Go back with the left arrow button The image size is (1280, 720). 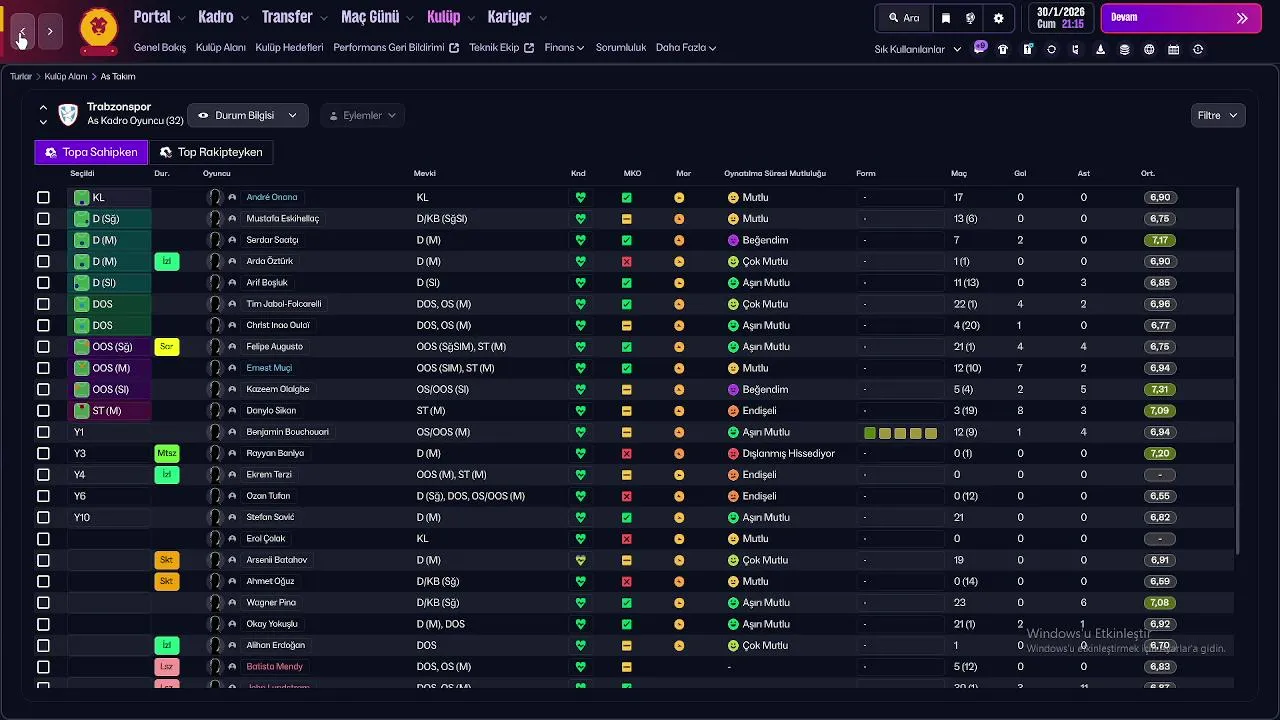pos(22,32)
